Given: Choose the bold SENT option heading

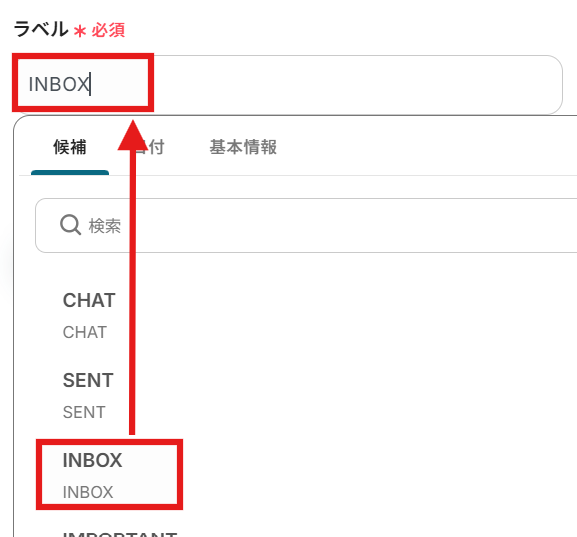Looking at the screenshot, I should click(x=88, y=380).
